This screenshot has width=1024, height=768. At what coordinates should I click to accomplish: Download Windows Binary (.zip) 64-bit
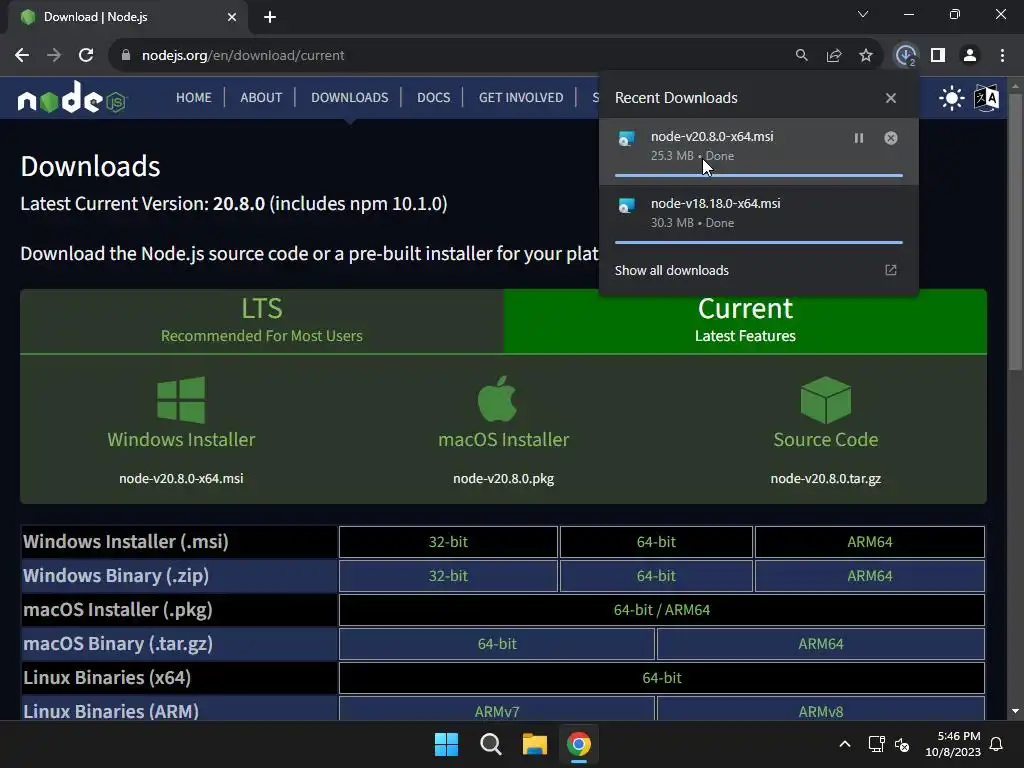[656, 576]
